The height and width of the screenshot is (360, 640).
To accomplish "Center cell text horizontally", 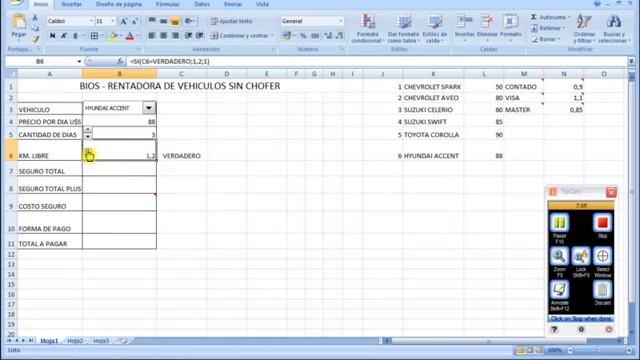I will pos(163,36).
